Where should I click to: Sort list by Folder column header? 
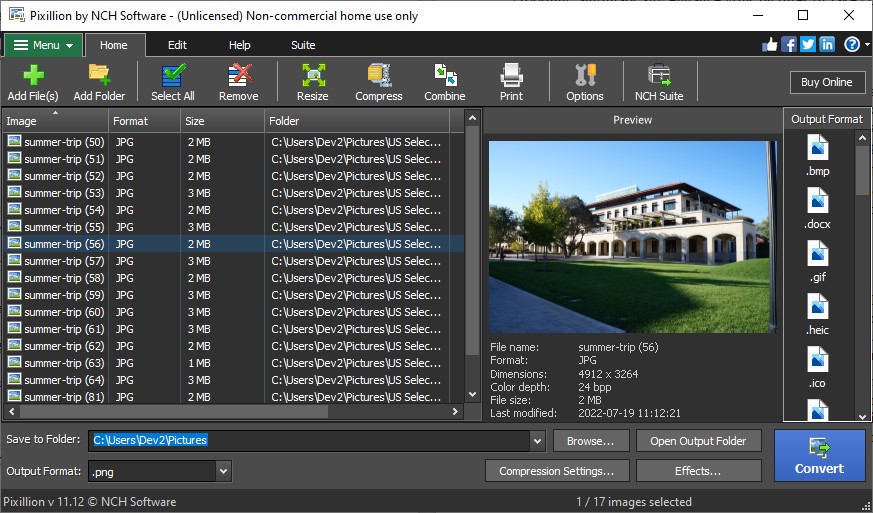357,121
